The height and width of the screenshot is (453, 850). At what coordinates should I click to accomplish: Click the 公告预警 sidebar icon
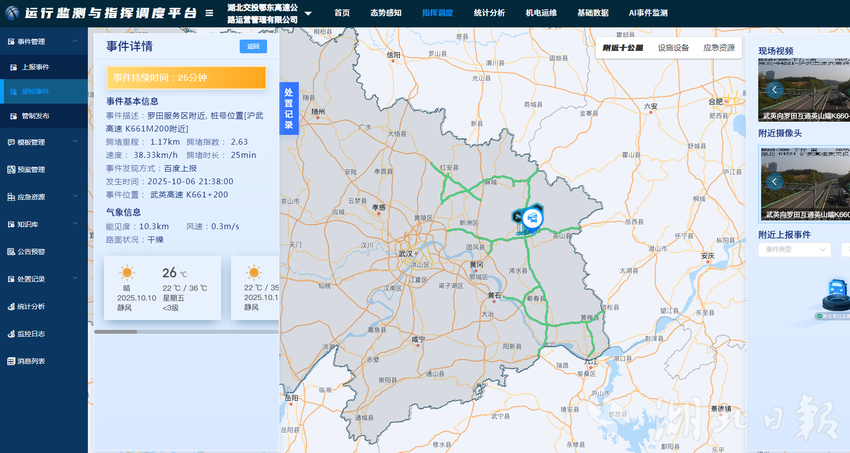pos(9,252)
